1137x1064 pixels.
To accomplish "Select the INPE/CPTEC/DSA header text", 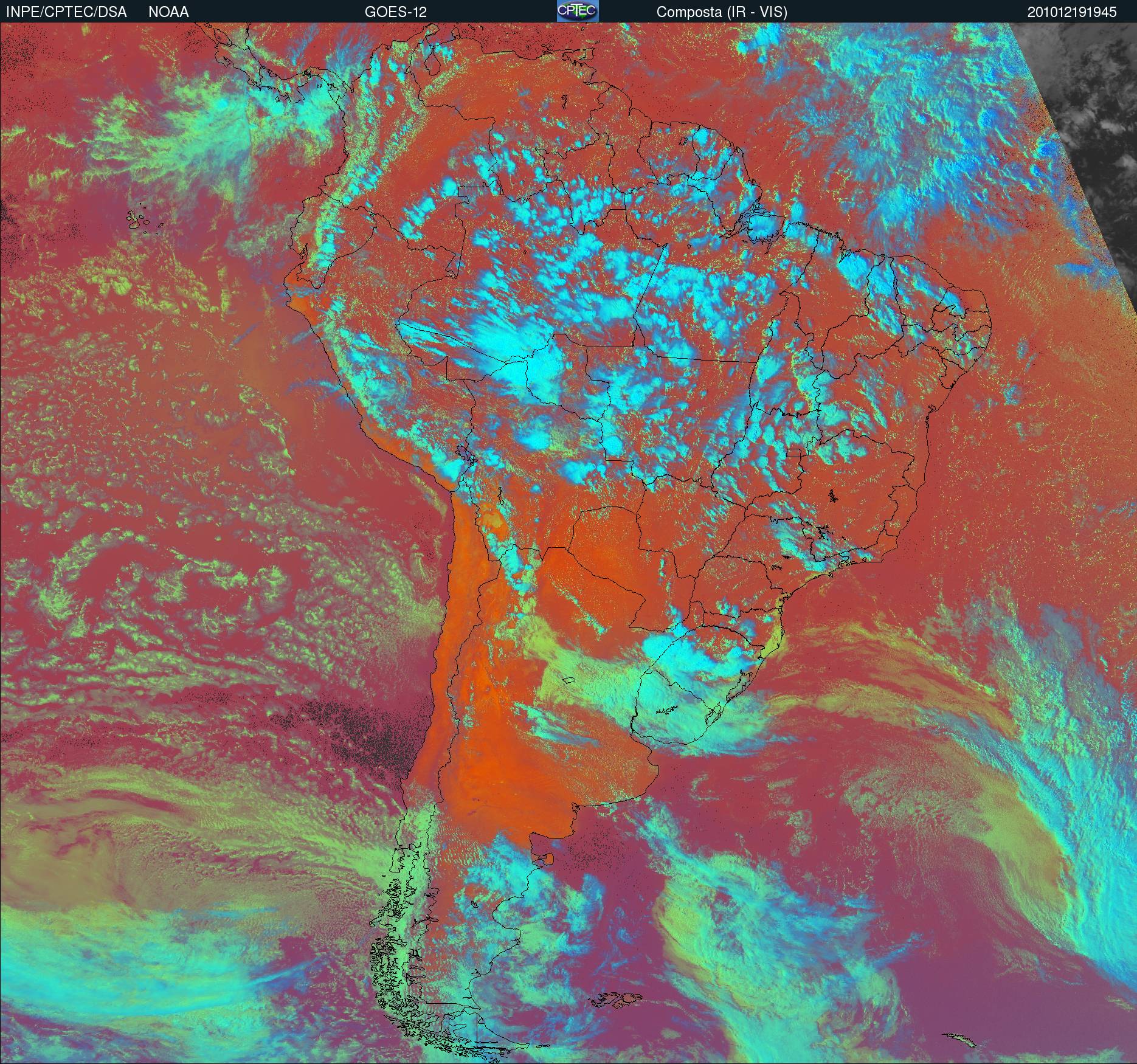I will click(x=66, y=12).
